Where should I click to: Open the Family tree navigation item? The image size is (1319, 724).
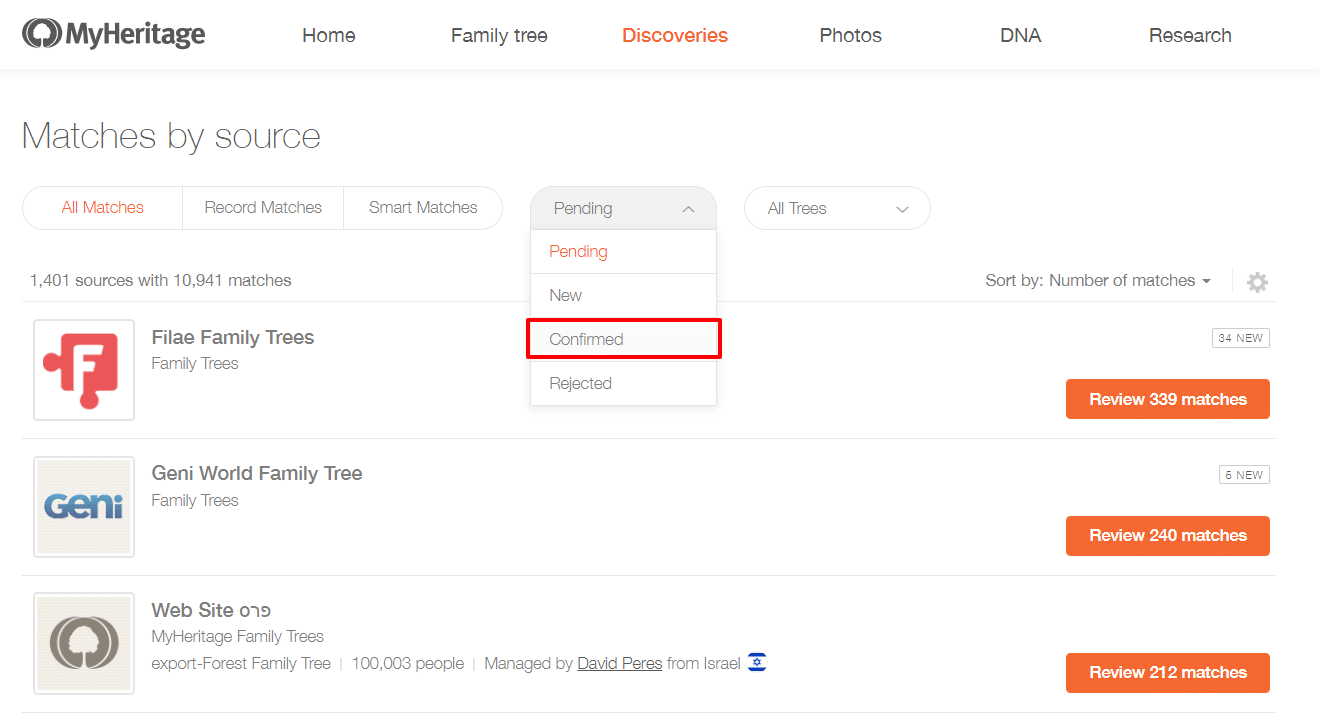(x=499, y=35)
